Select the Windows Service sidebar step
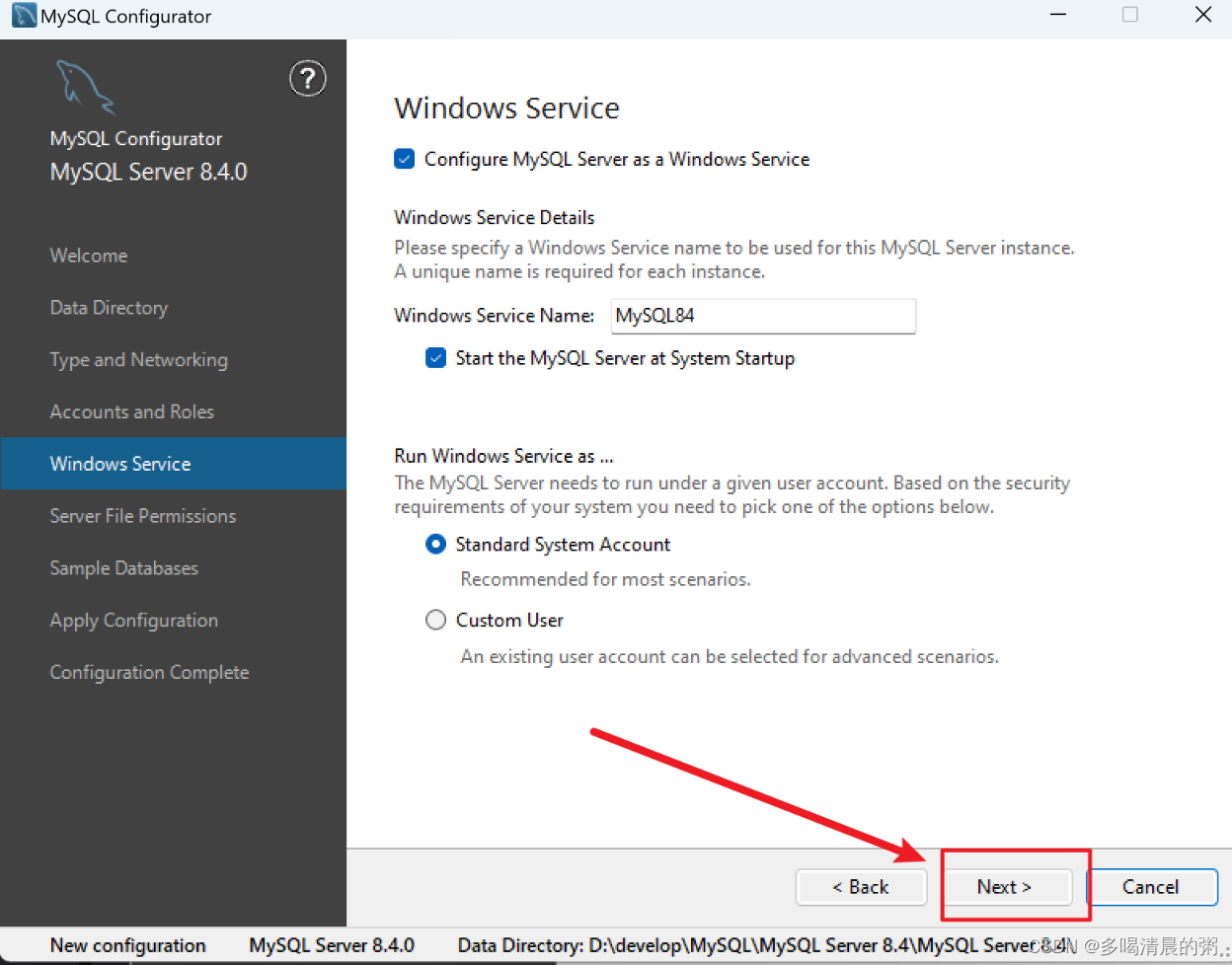This screenshot has width=1232, height=965. click(120, 464)
